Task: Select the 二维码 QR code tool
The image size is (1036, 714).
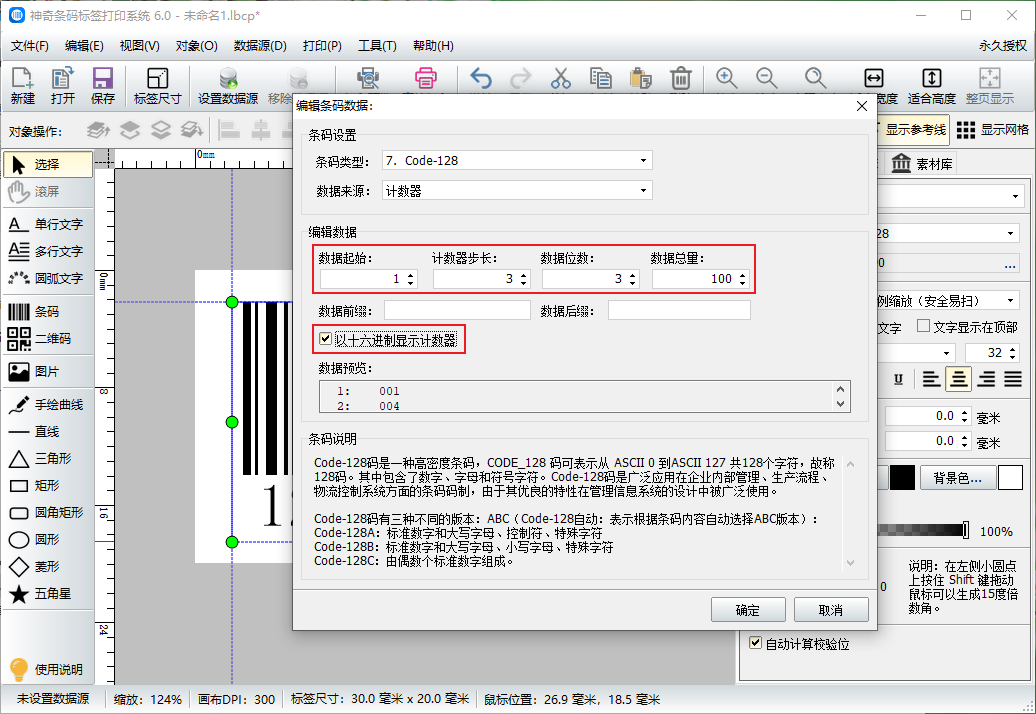Action: click(48, 339)
